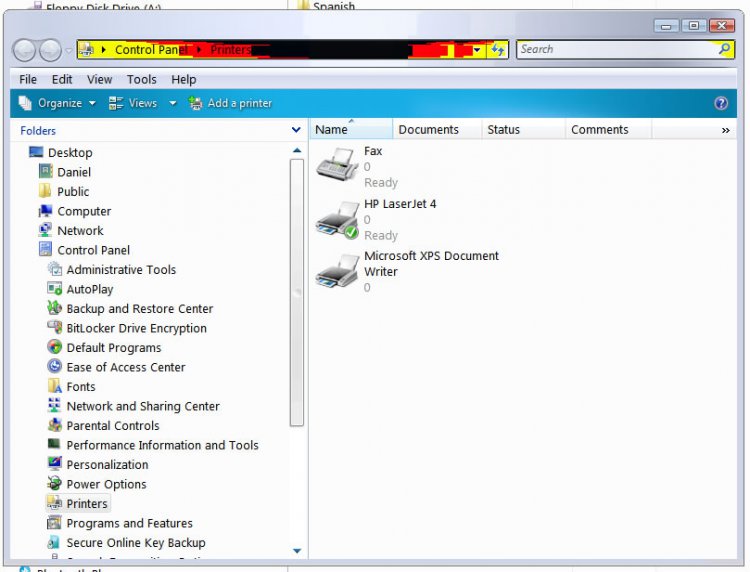The height and width of the screenshot is (572, 750).
Task: Click folder tree scroll down arrow
Action: 297,551
